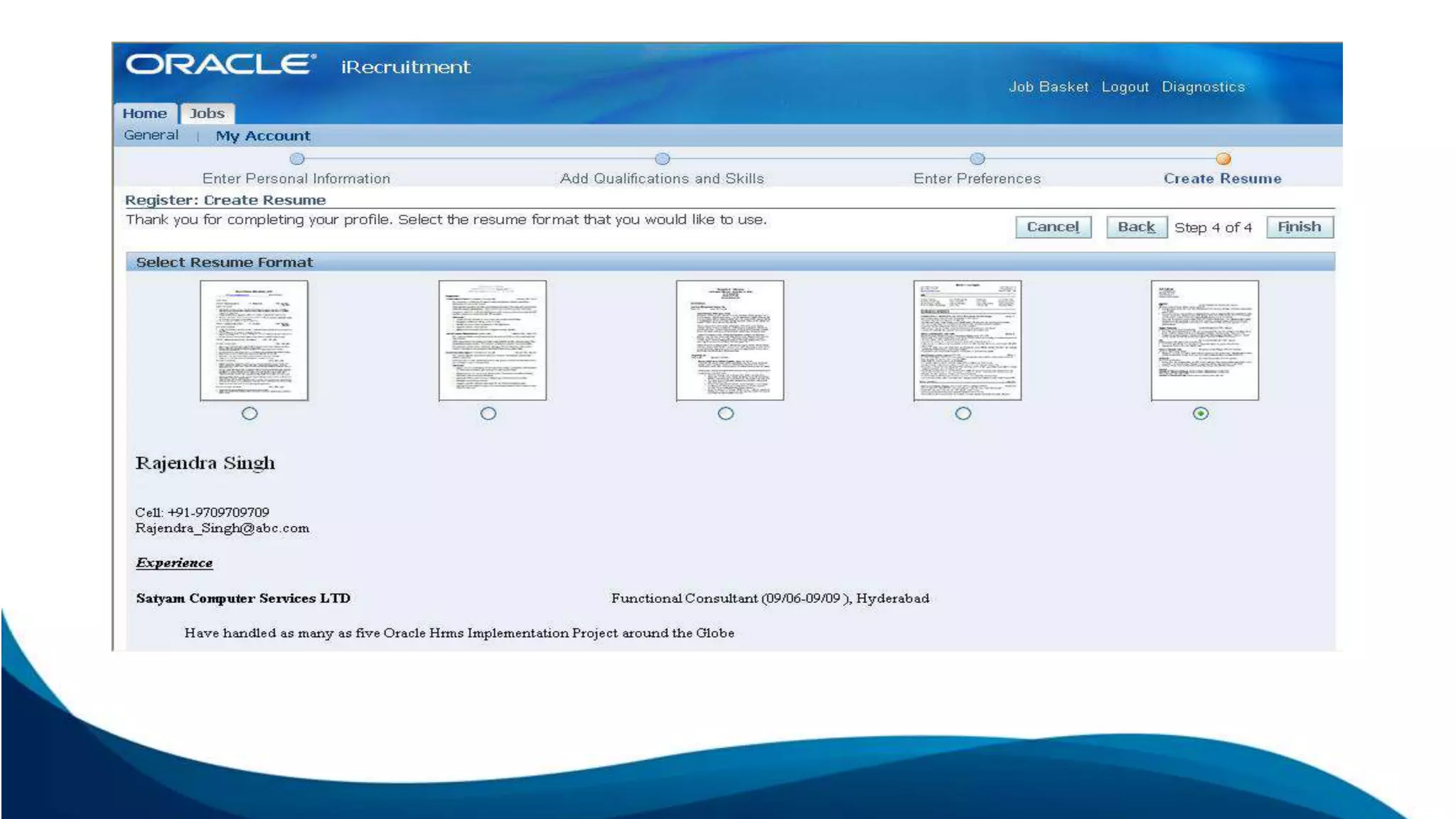
Task: Open the first resume template thumbnail
Action: (254, 340)
